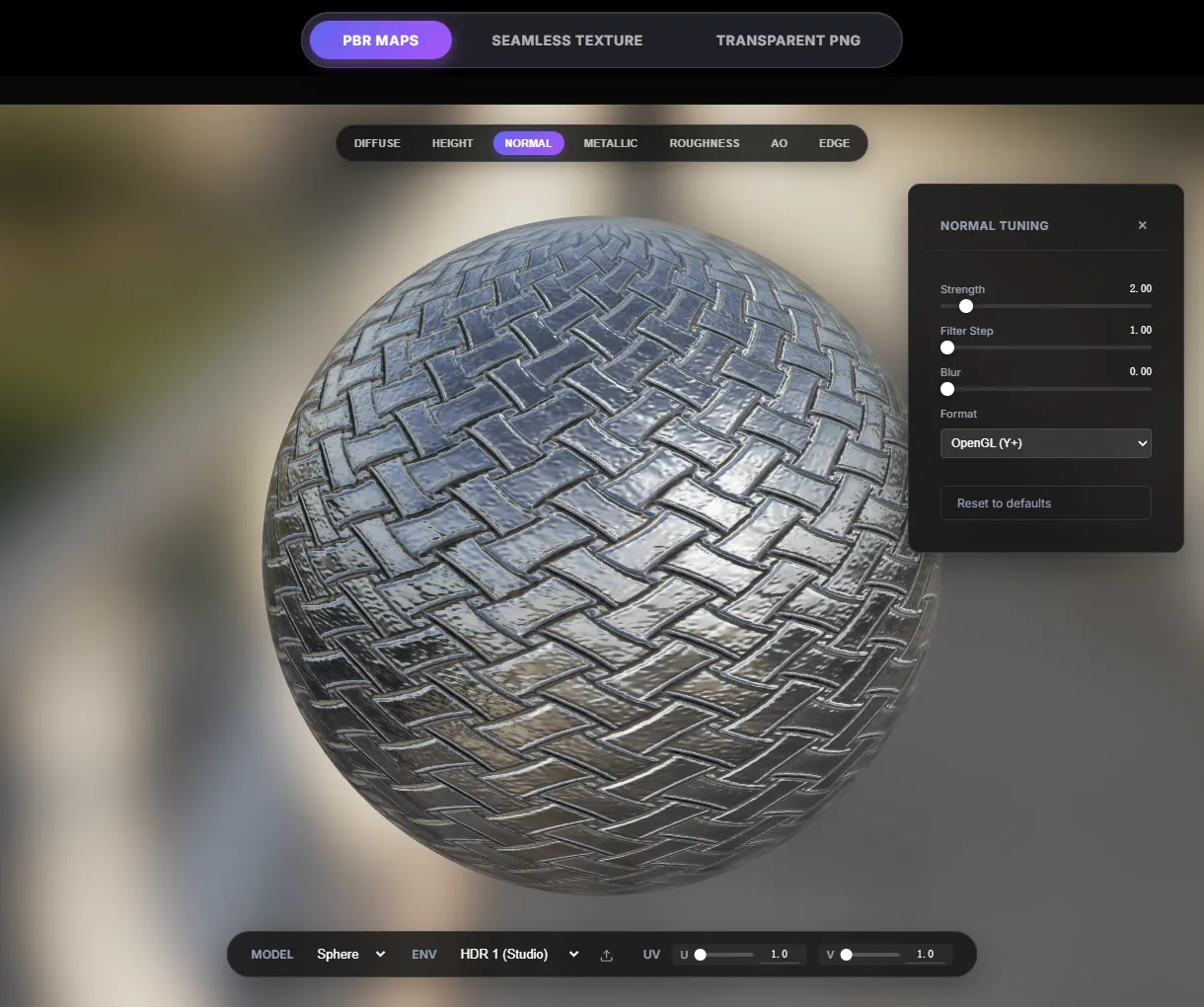Click the Blur slider knob
This screenshot has width=1204, height=1007.
point(947,389)
